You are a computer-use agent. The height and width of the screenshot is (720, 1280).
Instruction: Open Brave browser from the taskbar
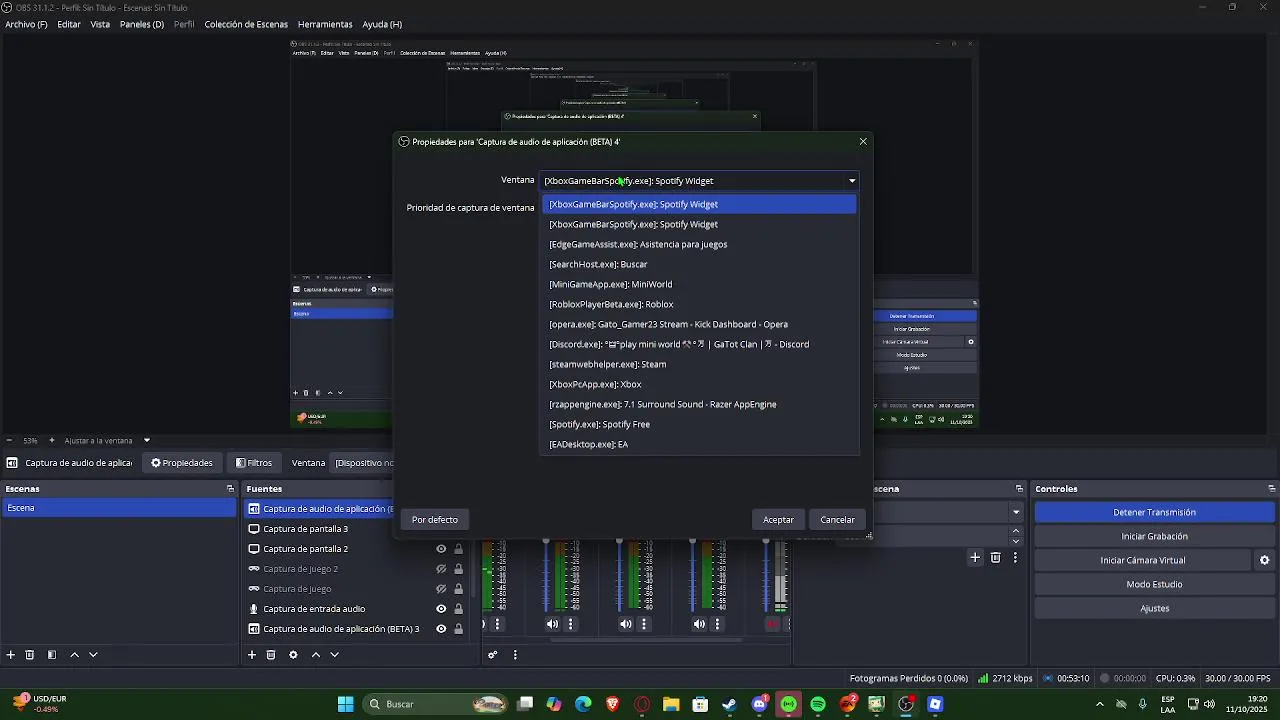click(613, 704)
